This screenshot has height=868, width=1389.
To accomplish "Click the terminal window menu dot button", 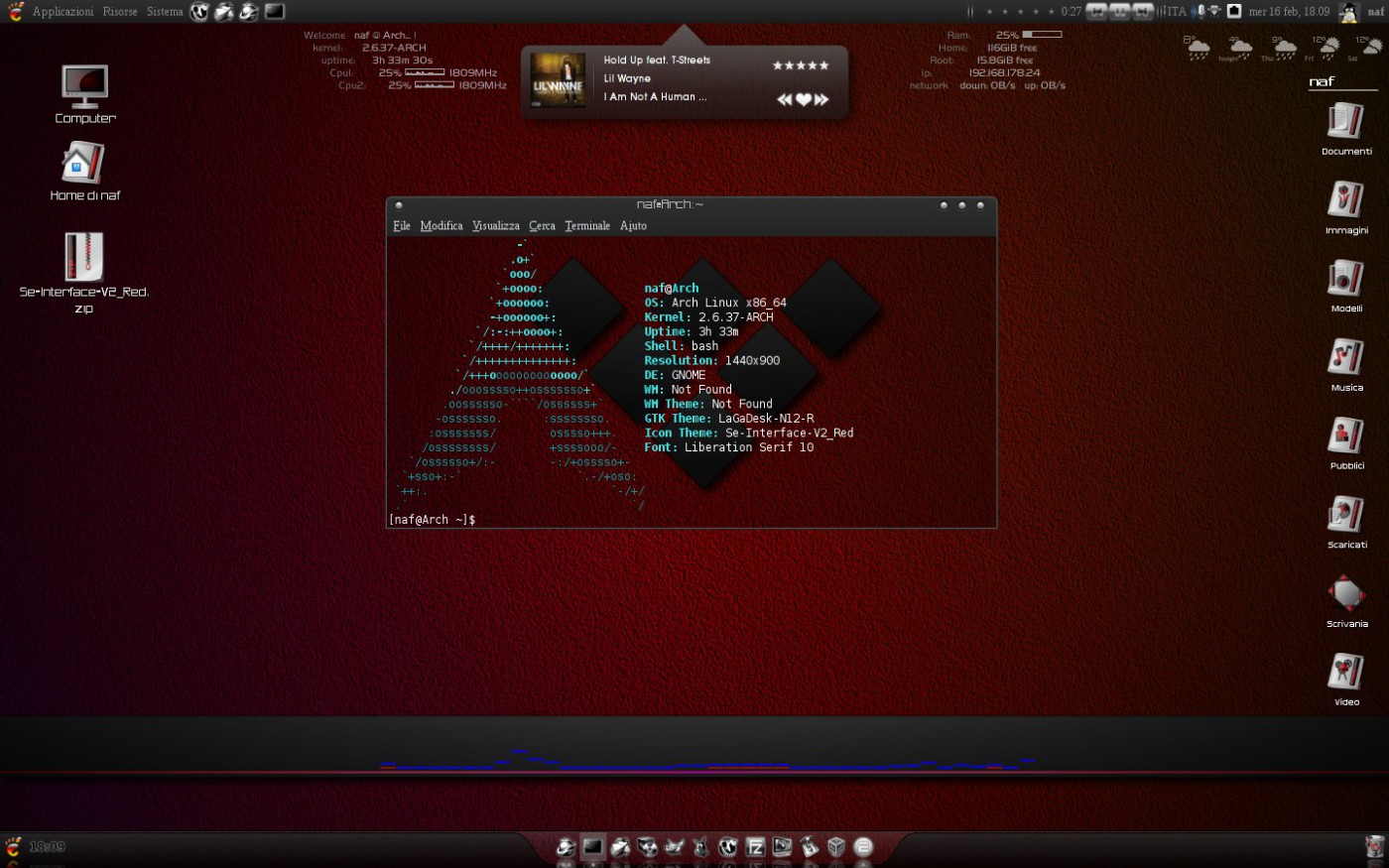I will point(399,205).
